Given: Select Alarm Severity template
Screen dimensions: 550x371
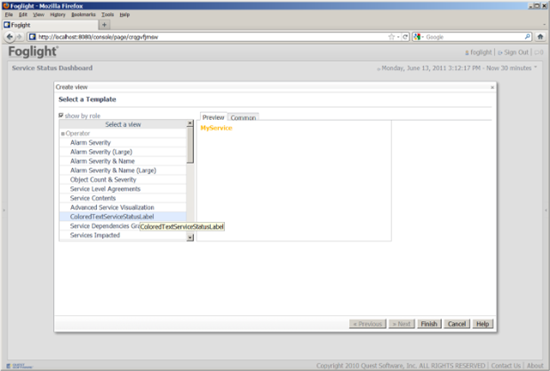Looking at the screenshot, I should (x=123, y=142).
